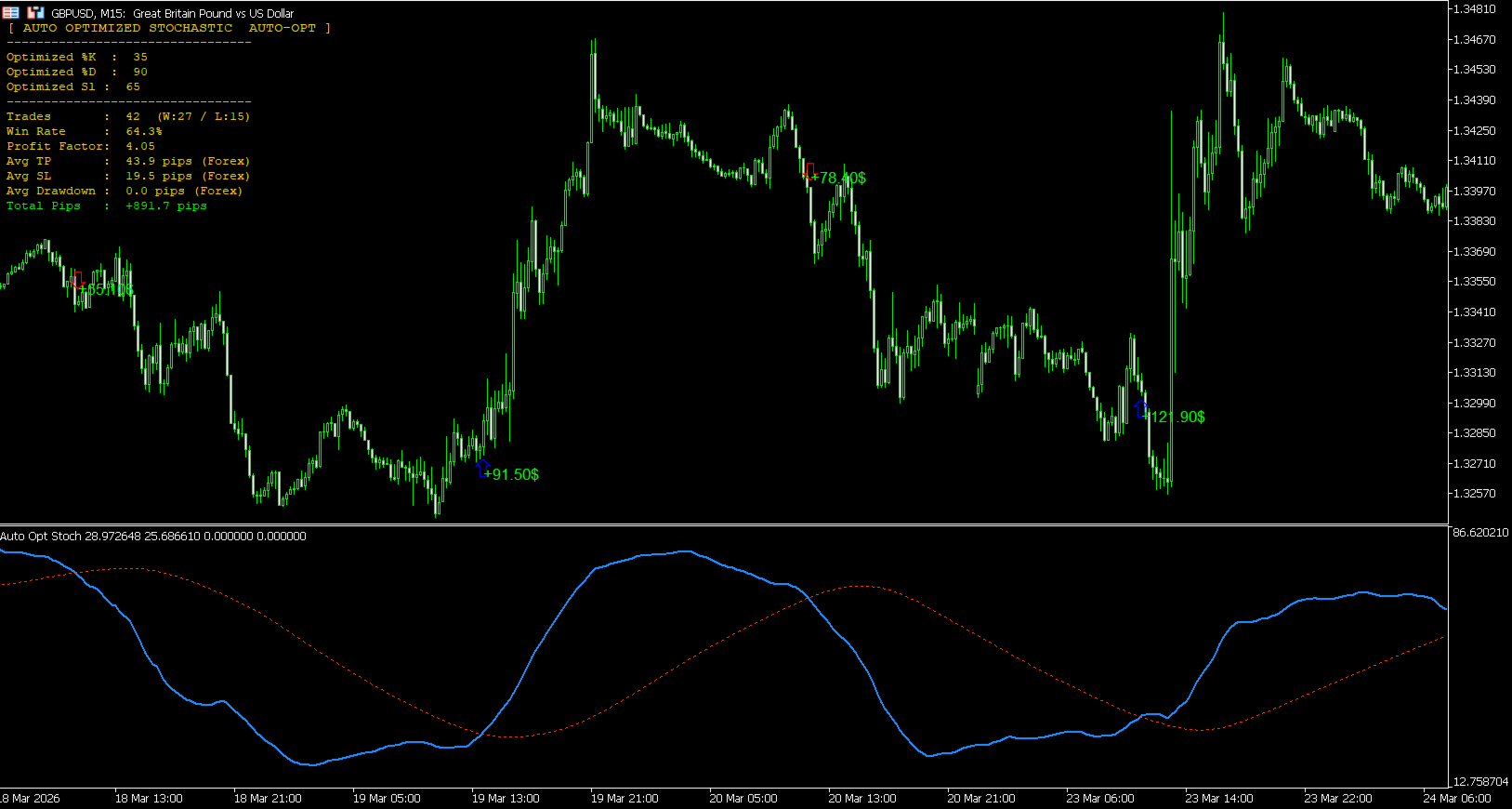
Task: Click the Optimized Sl : 65 line
Action: tap(73, 86)
